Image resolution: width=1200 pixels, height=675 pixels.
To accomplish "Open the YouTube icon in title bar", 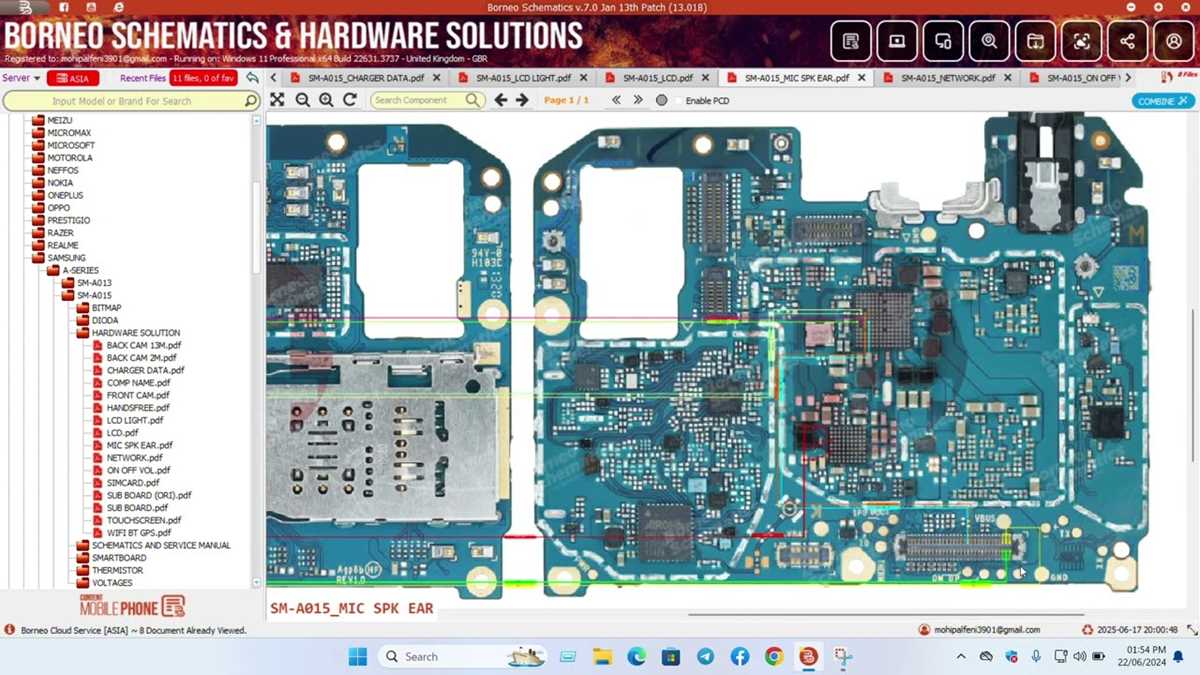I will point(91,7).
